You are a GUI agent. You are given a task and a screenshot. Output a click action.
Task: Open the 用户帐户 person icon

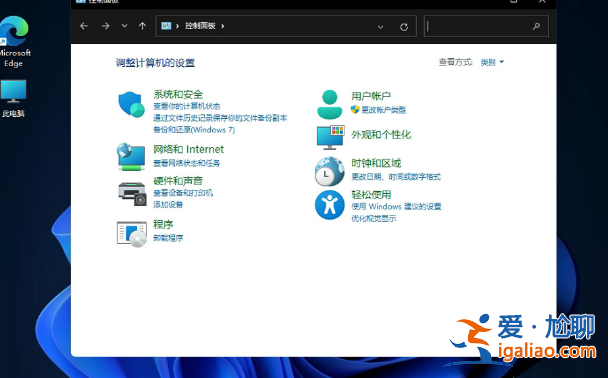click(x=330, y=104)
